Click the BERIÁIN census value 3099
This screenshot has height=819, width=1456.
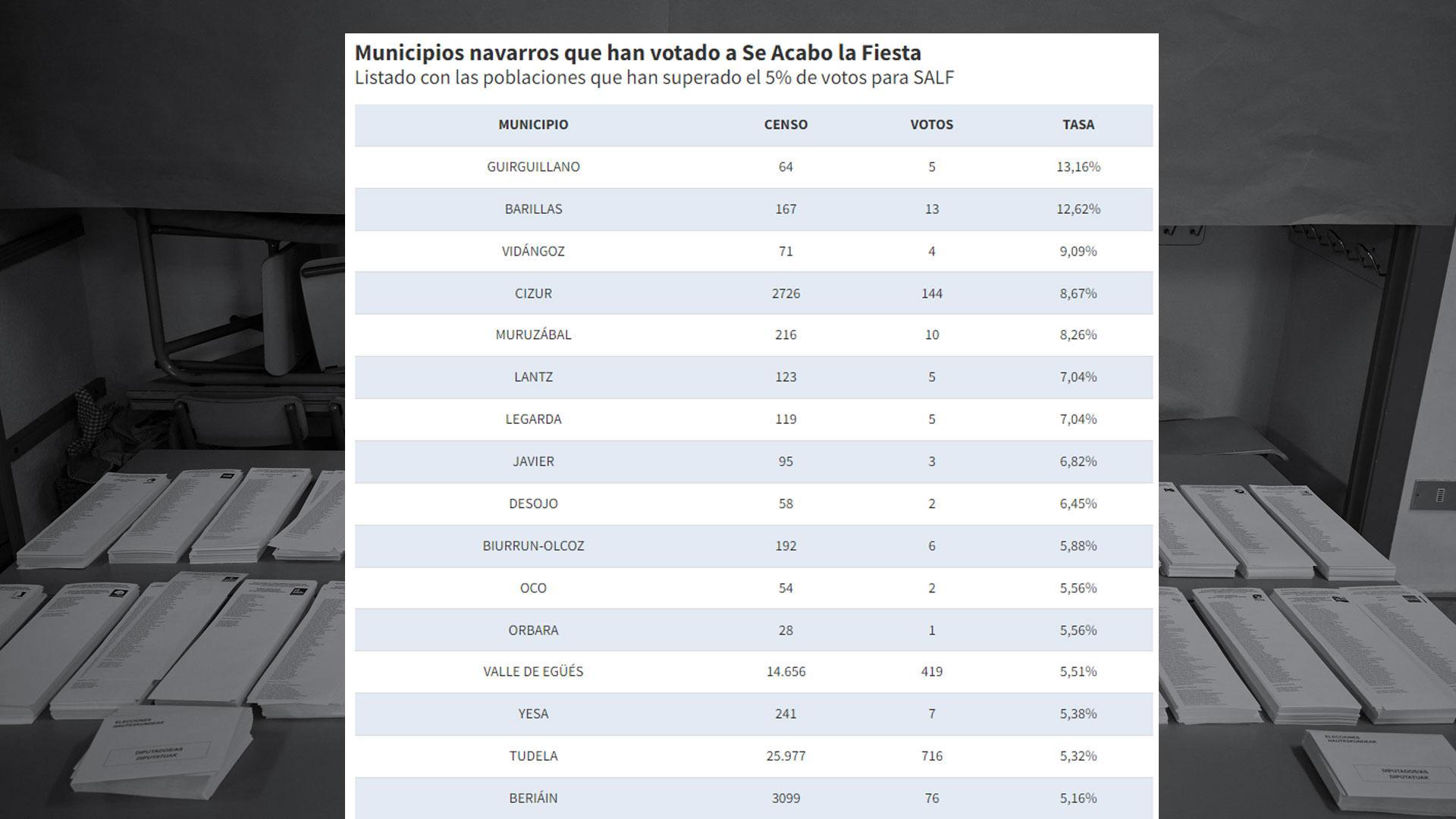tap(786, 798)
